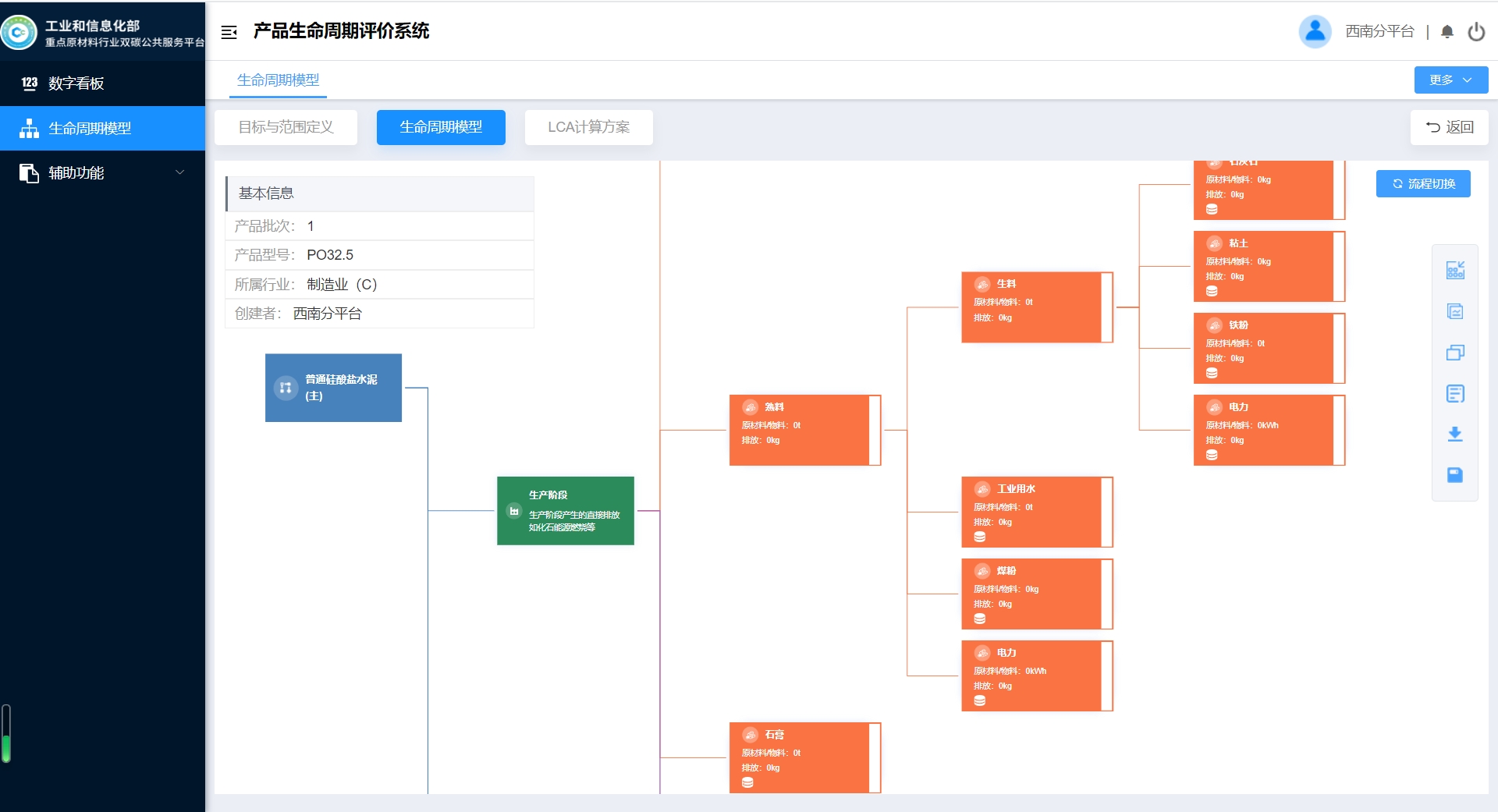The image size is (1498, 812).
Task: Select 生命周期模型 sidebar menu item
Action: [x=102, y=128]
